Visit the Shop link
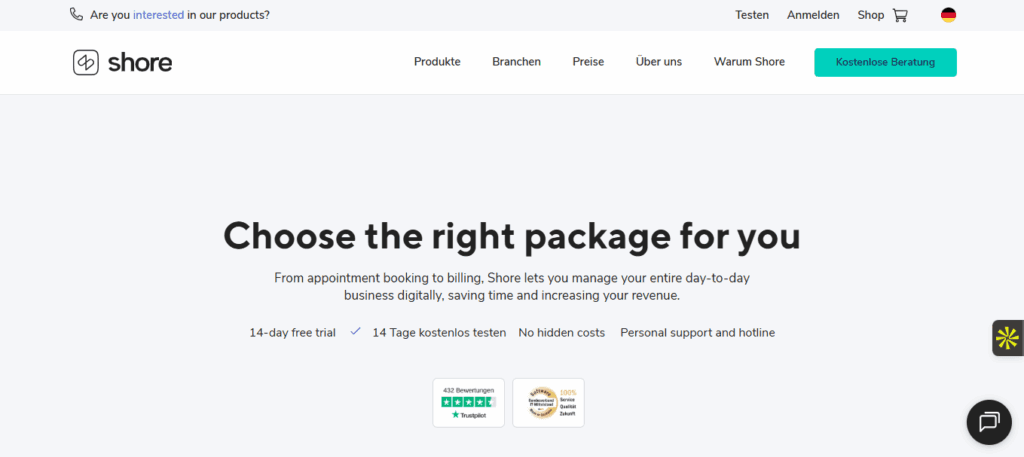 coord(870,15)
